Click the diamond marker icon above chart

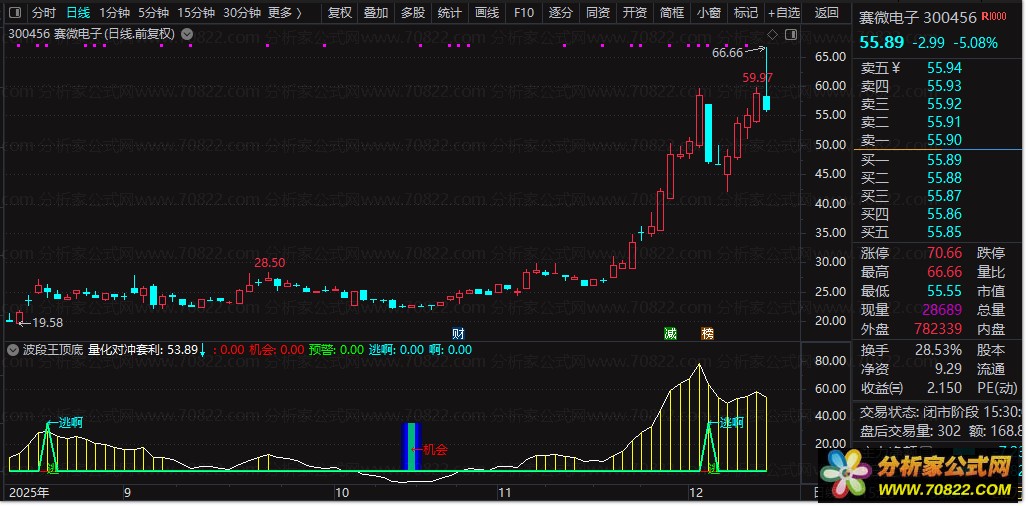(772, 34)
